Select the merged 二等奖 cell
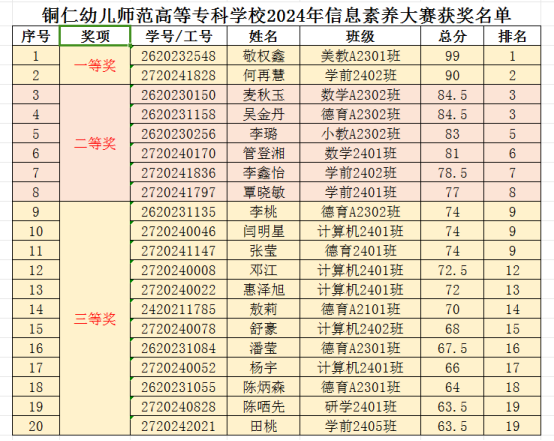 coord(95,143)
